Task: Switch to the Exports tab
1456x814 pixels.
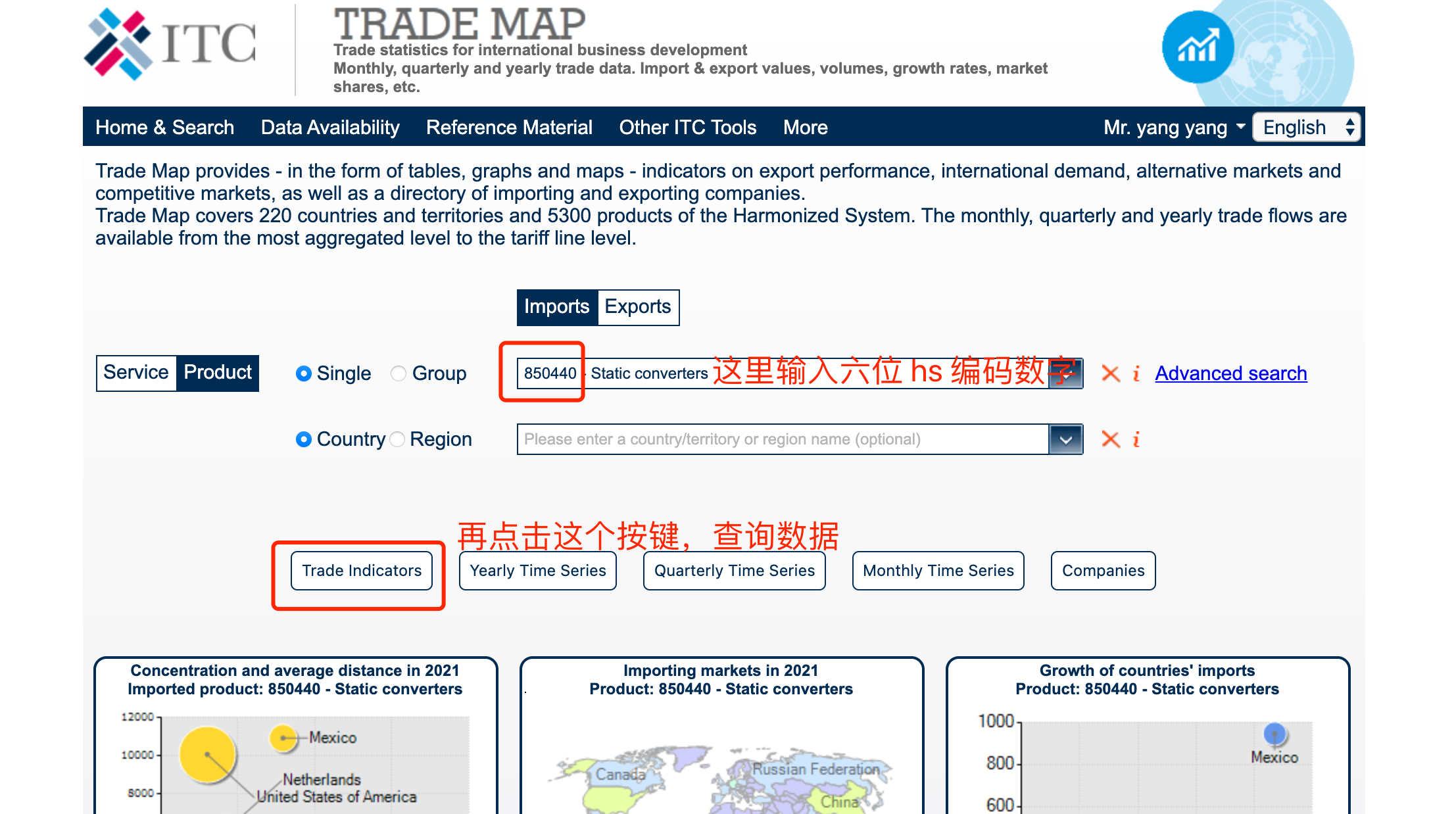Action: pyautogui.click(x=638, y=307)
